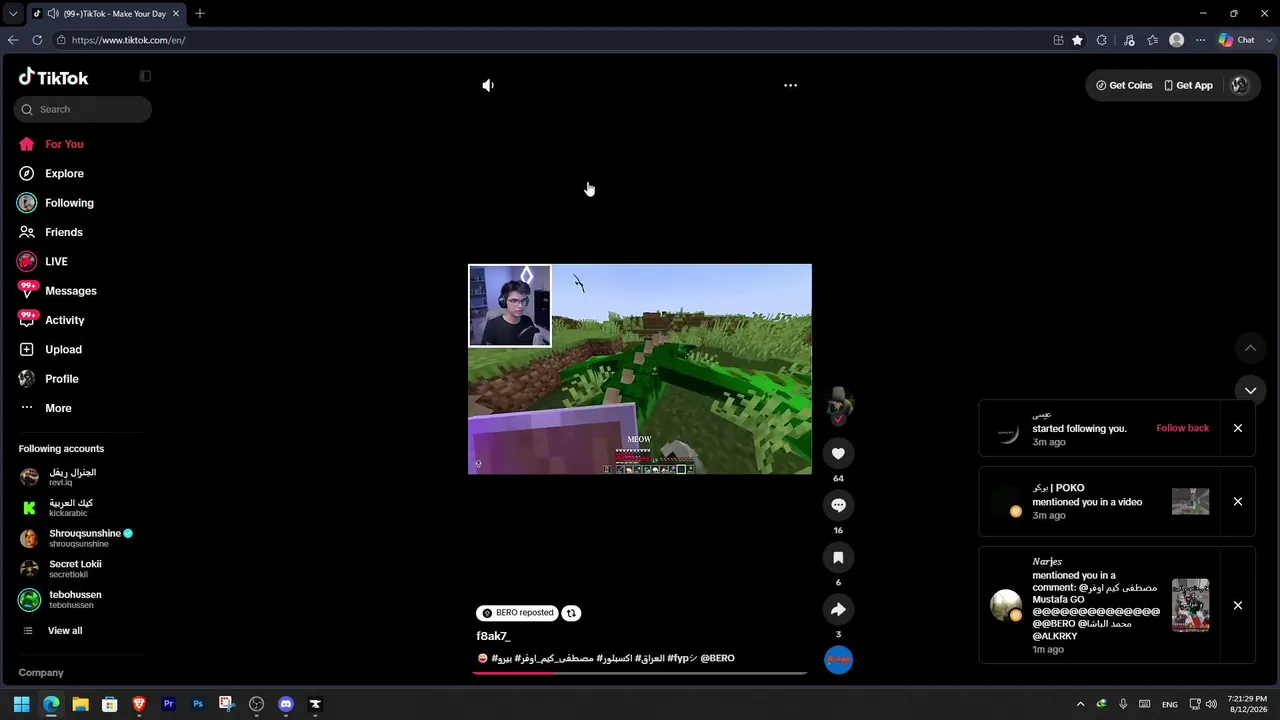This screenshot has height=720, width=1280.
Task: Open the POKO mentioned video thumbnail
Action: 1190,502
